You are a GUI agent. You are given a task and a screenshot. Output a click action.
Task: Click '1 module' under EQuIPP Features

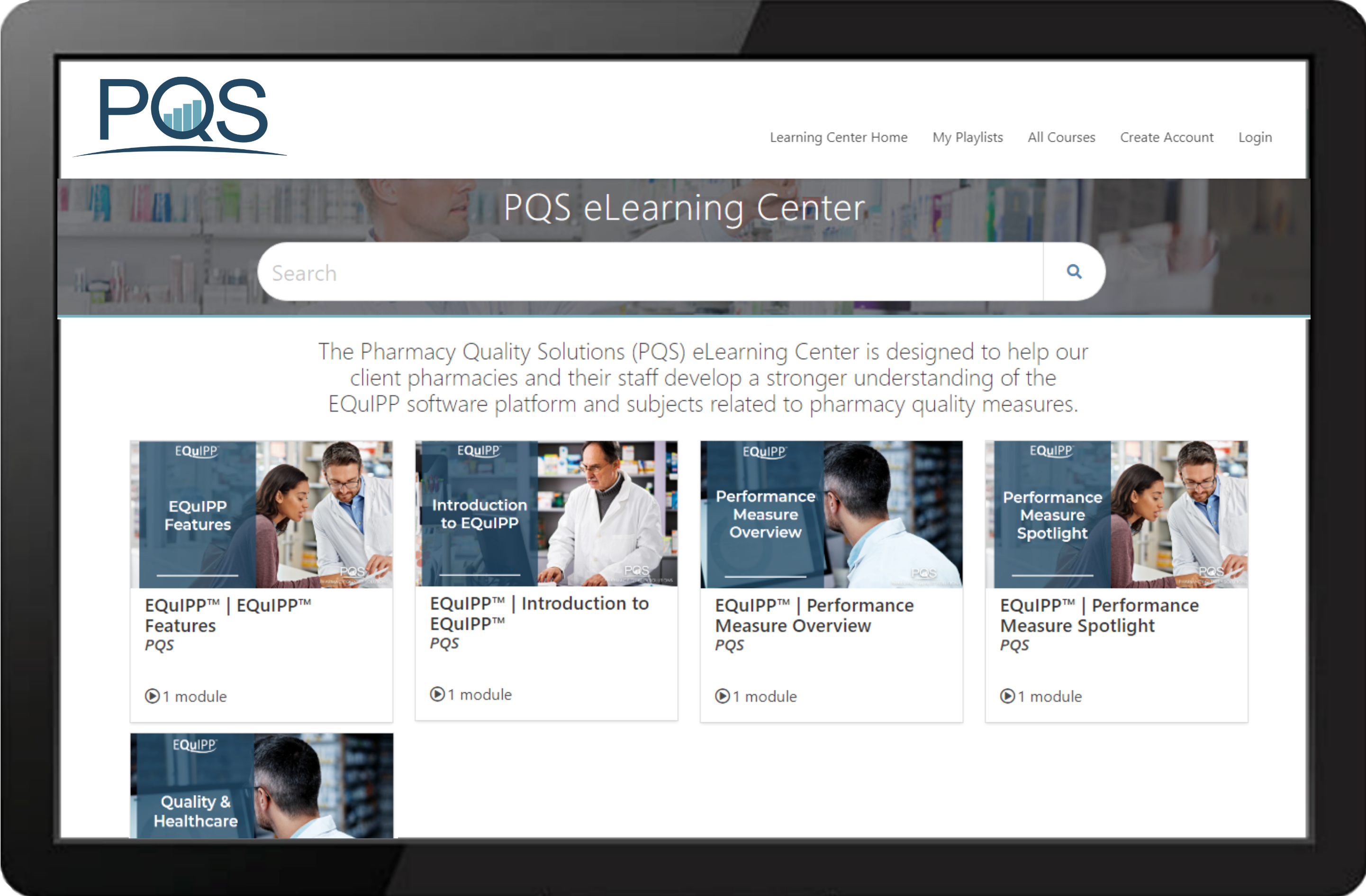click(x=195, y=697)
